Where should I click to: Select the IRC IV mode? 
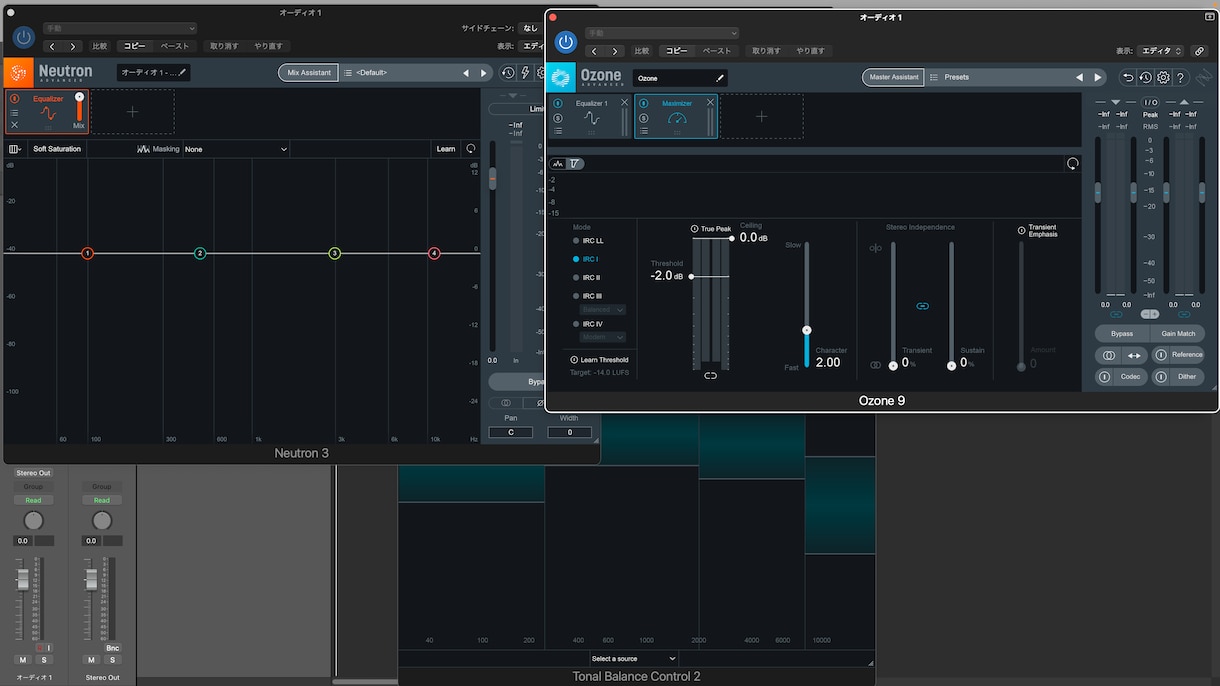click(x=586, y=324)
